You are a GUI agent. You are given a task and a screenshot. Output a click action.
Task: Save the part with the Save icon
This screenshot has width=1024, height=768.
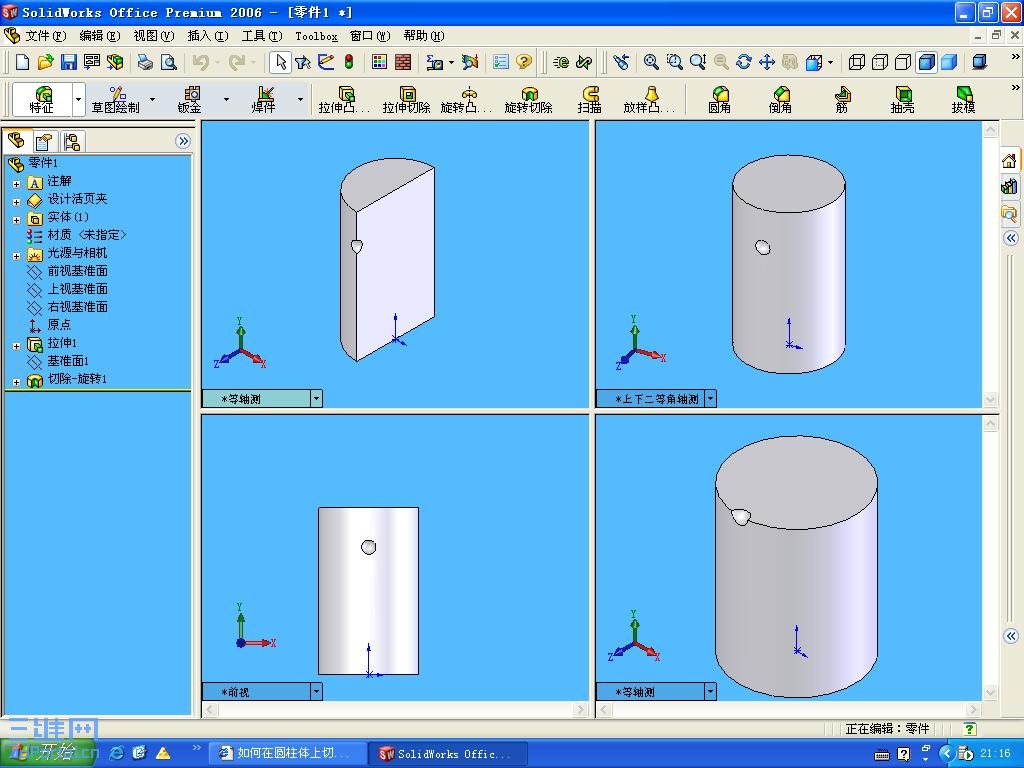tap(68, 62)
